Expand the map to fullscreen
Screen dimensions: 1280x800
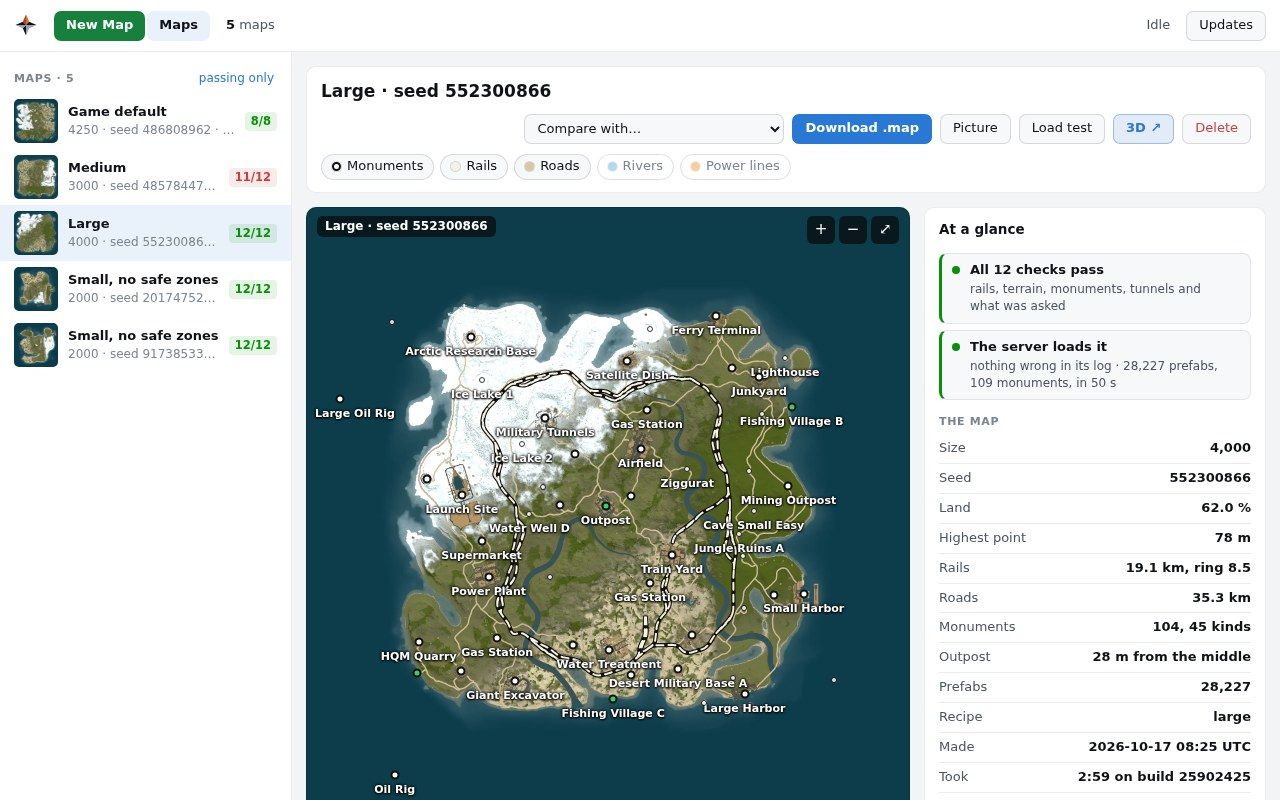[885, 229]
